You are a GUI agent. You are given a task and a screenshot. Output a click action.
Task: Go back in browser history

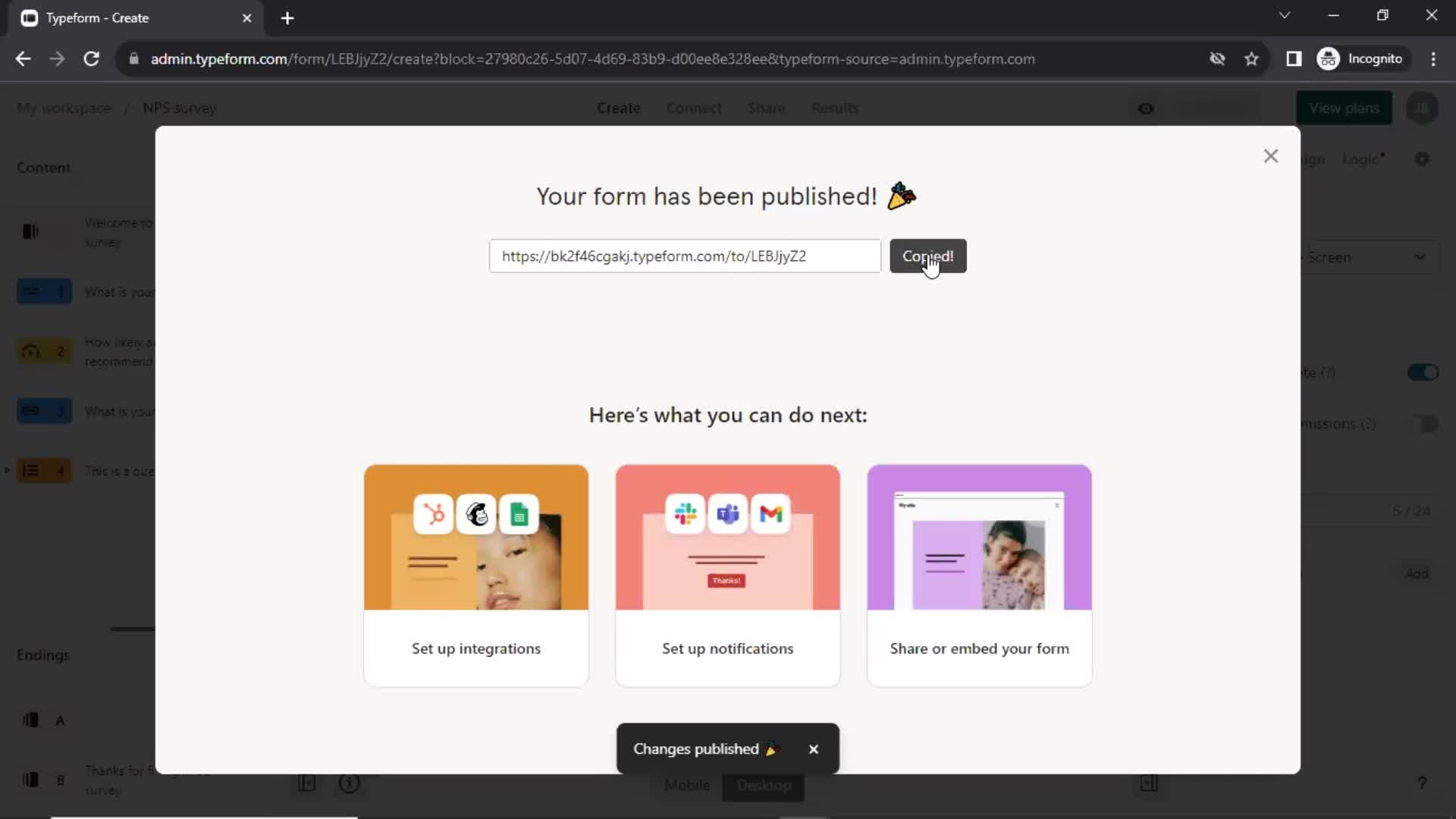click(x=23, y=59)
